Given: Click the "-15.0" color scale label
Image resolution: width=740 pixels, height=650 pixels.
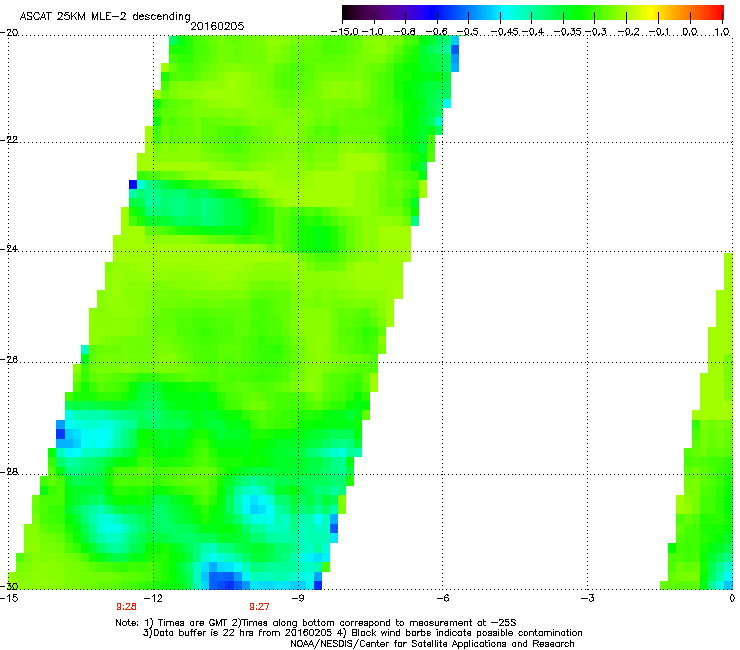Looking at the screenshot, I should pos(345,32).
